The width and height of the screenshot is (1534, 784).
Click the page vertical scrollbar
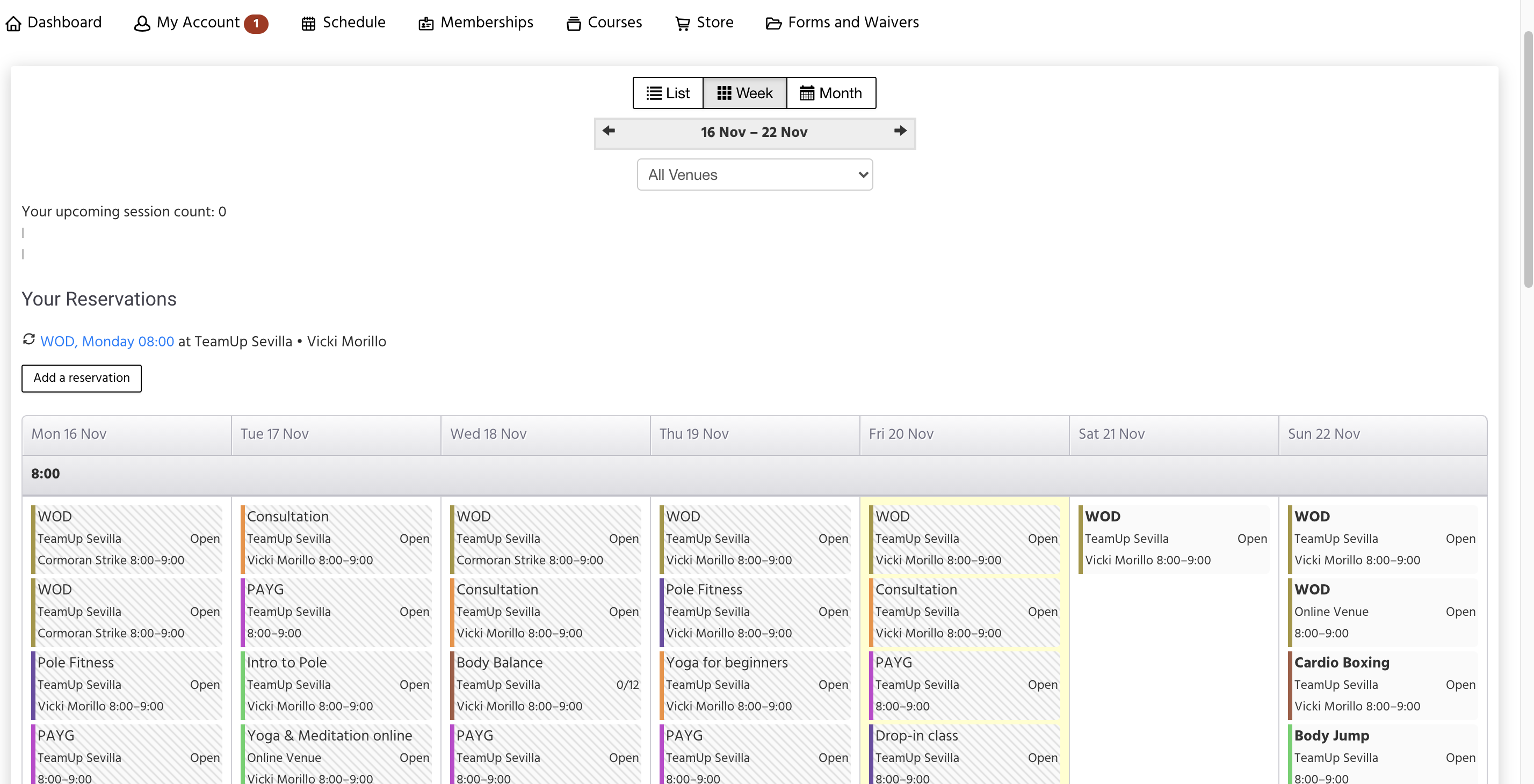(x=1528, y=161)
